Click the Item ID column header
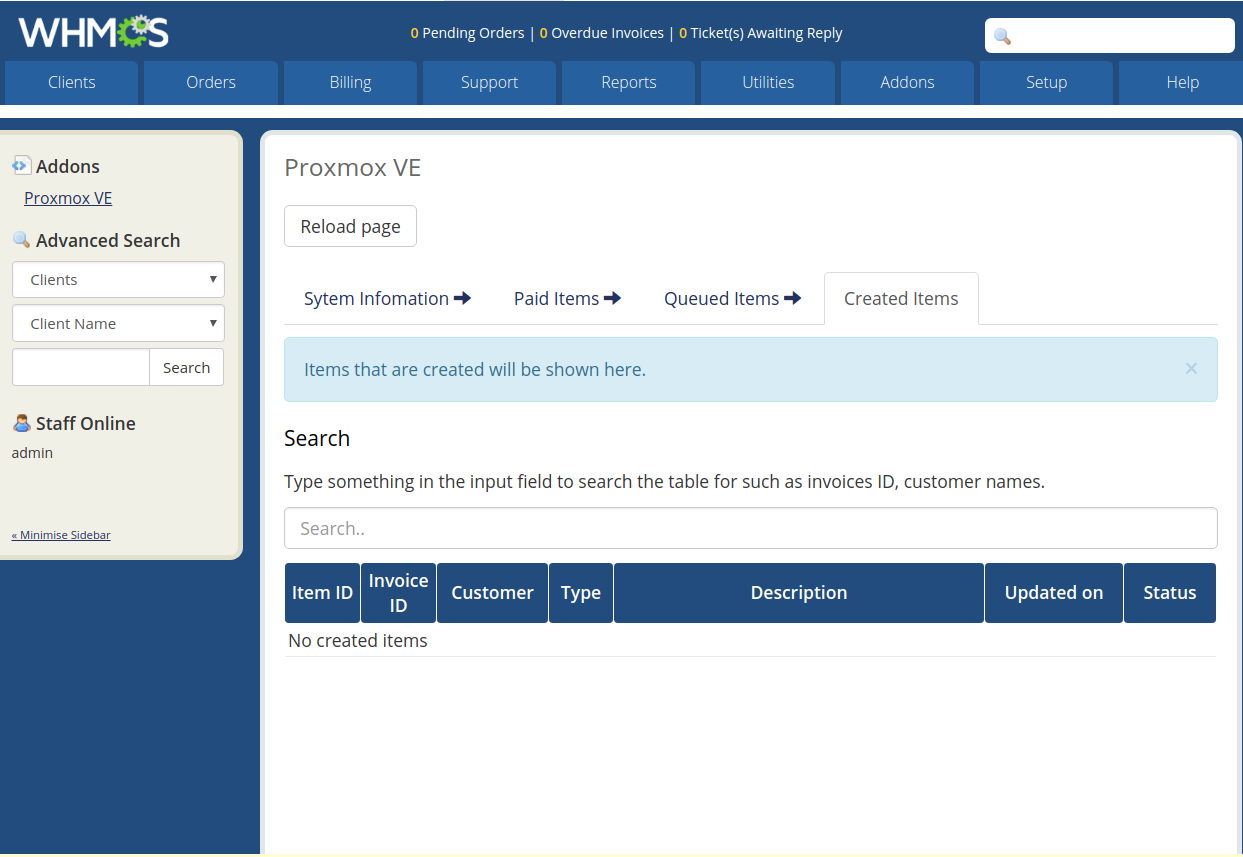This screenshot has width=1243, height=857. coord(322,593)
